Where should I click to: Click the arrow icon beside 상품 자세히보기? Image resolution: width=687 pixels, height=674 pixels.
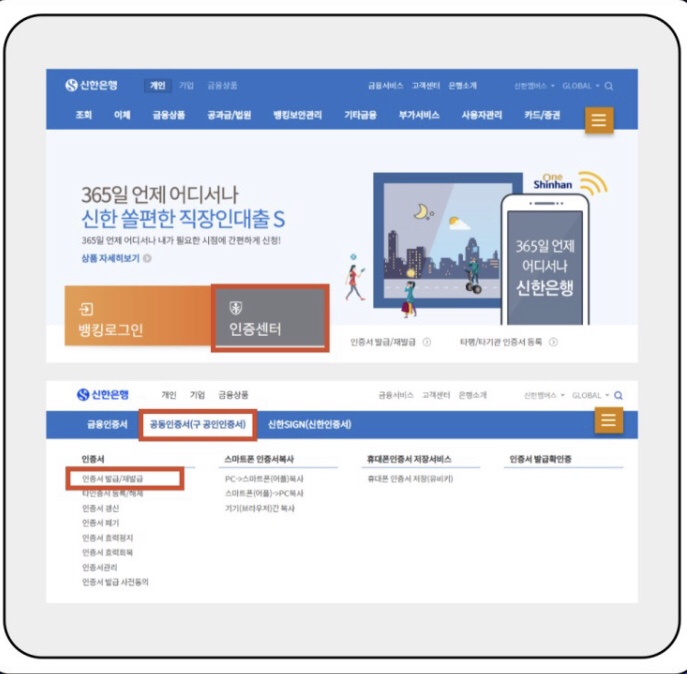click(147, 258)
